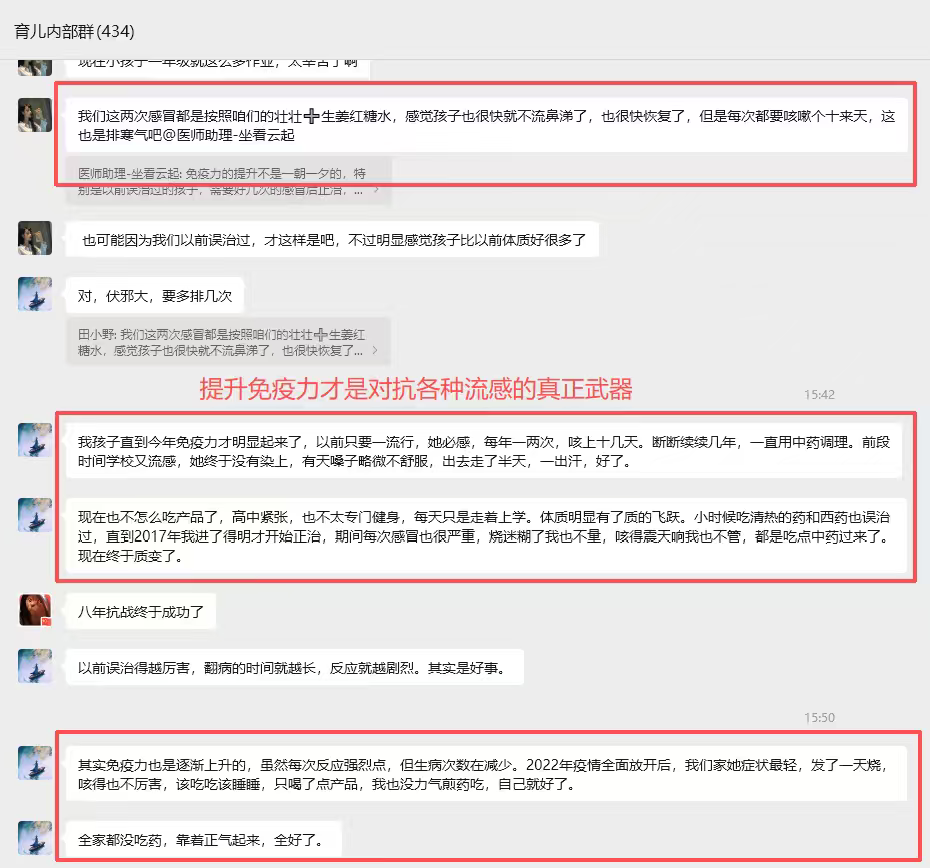Viewport: 930px width, 868px height.
Task: Open avatar beside "我孩子直到今年免疫力" message
Action: point(35,440)
